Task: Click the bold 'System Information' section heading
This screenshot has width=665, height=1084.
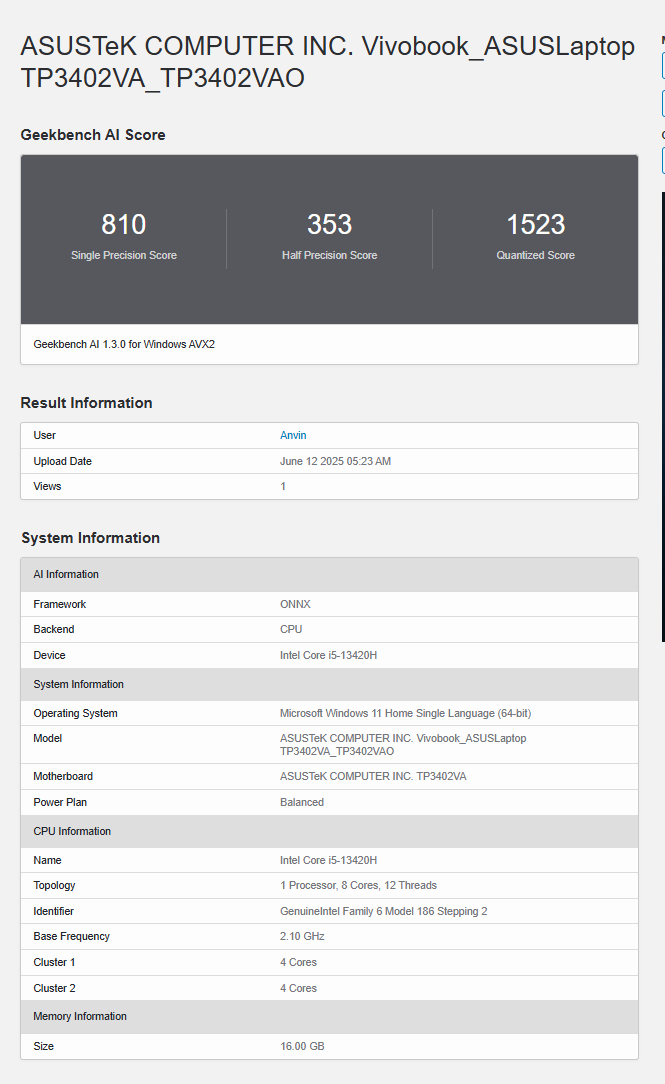Action: tap(91, 538)
